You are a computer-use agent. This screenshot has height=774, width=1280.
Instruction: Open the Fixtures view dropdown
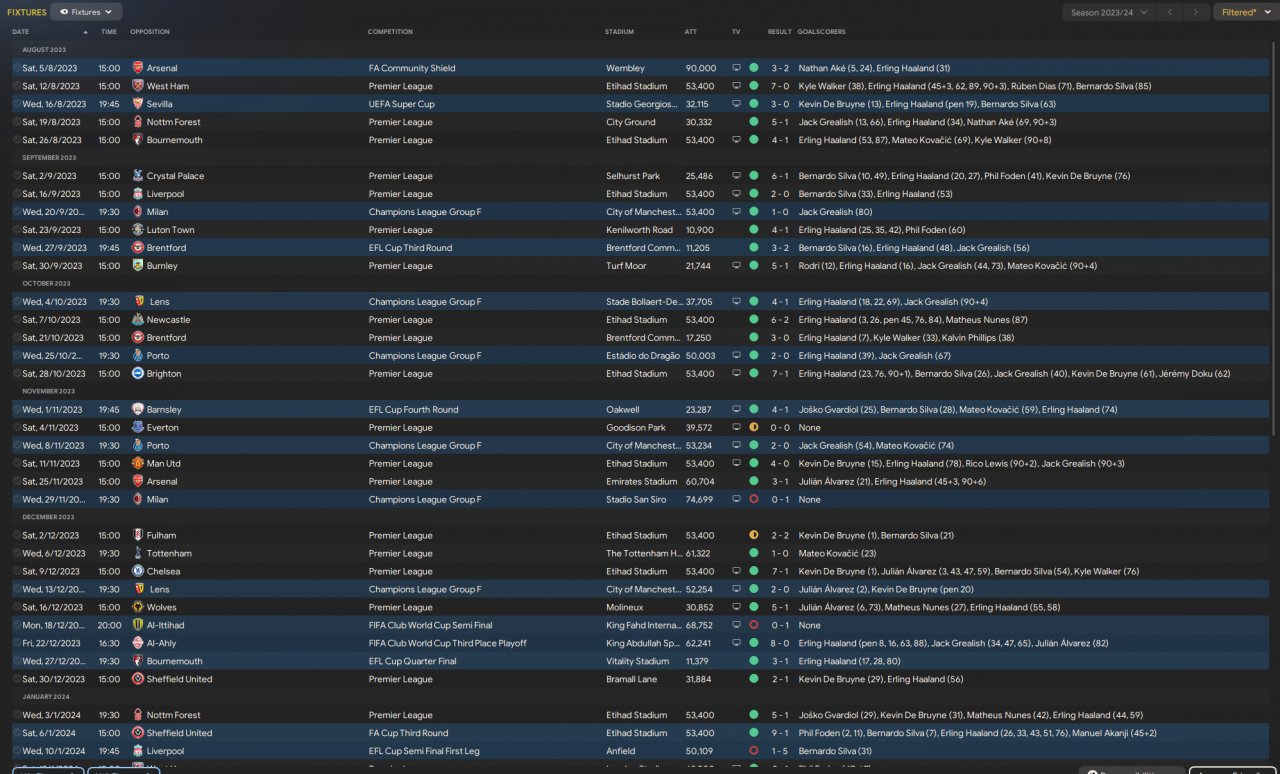click(87, 12)
